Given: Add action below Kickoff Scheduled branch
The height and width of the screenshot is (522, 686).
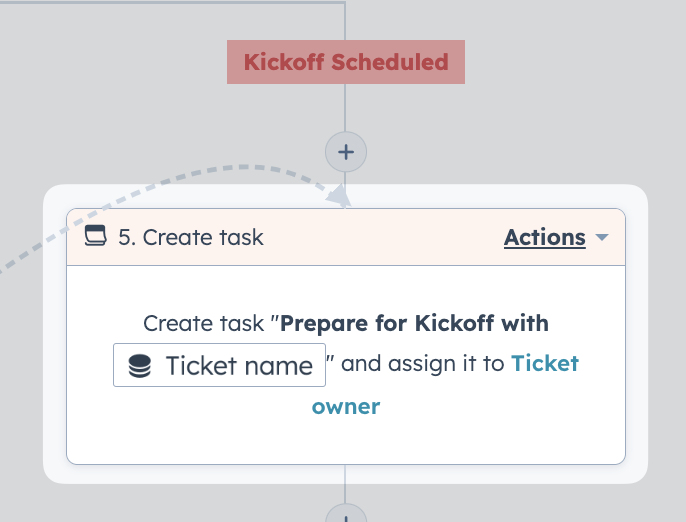Looking at the screenshot, I should click(x=346, y=152).
